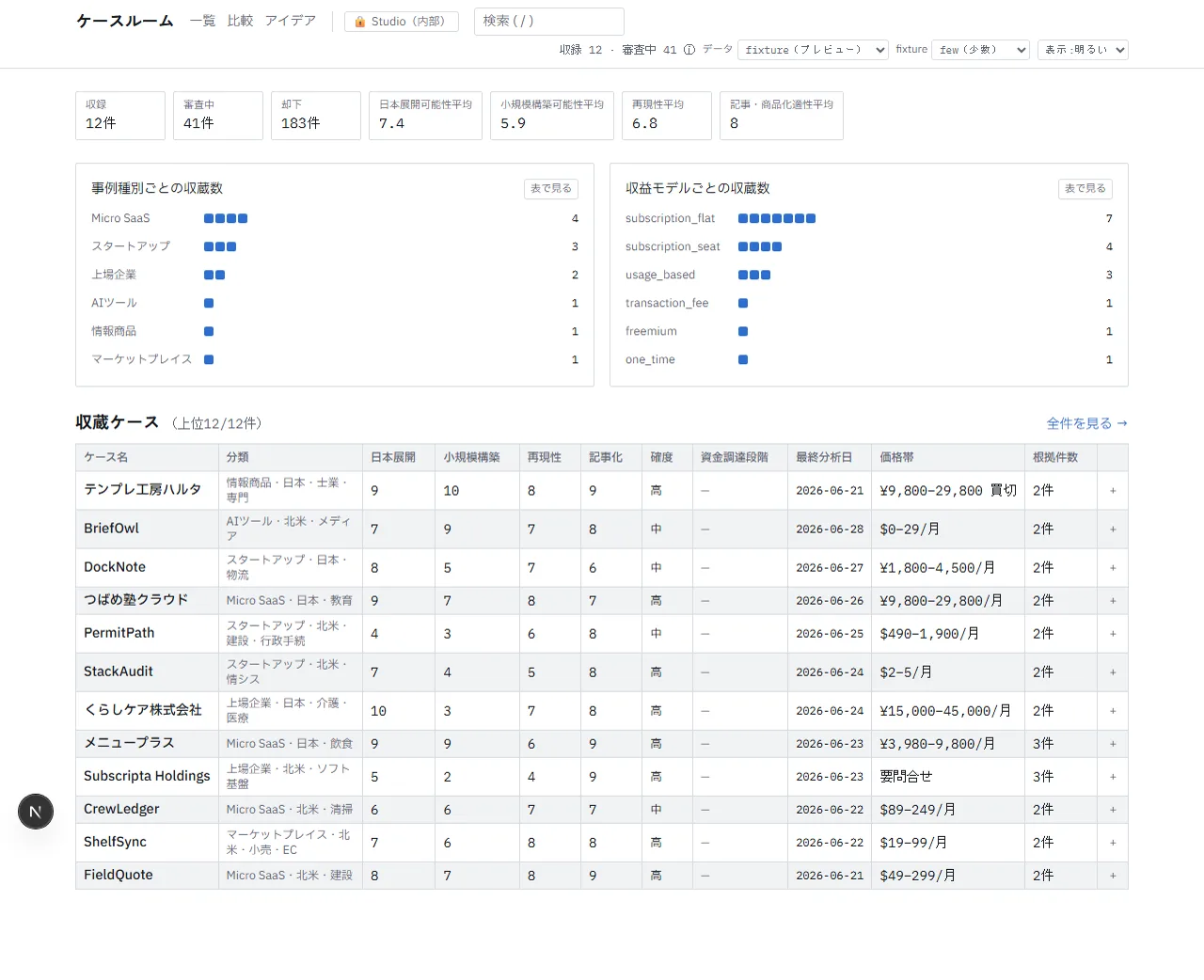Change the 表示:明るい theme dropdown
The width and height of the screenshot is (1204, 980).
[x=1084, y=50]
